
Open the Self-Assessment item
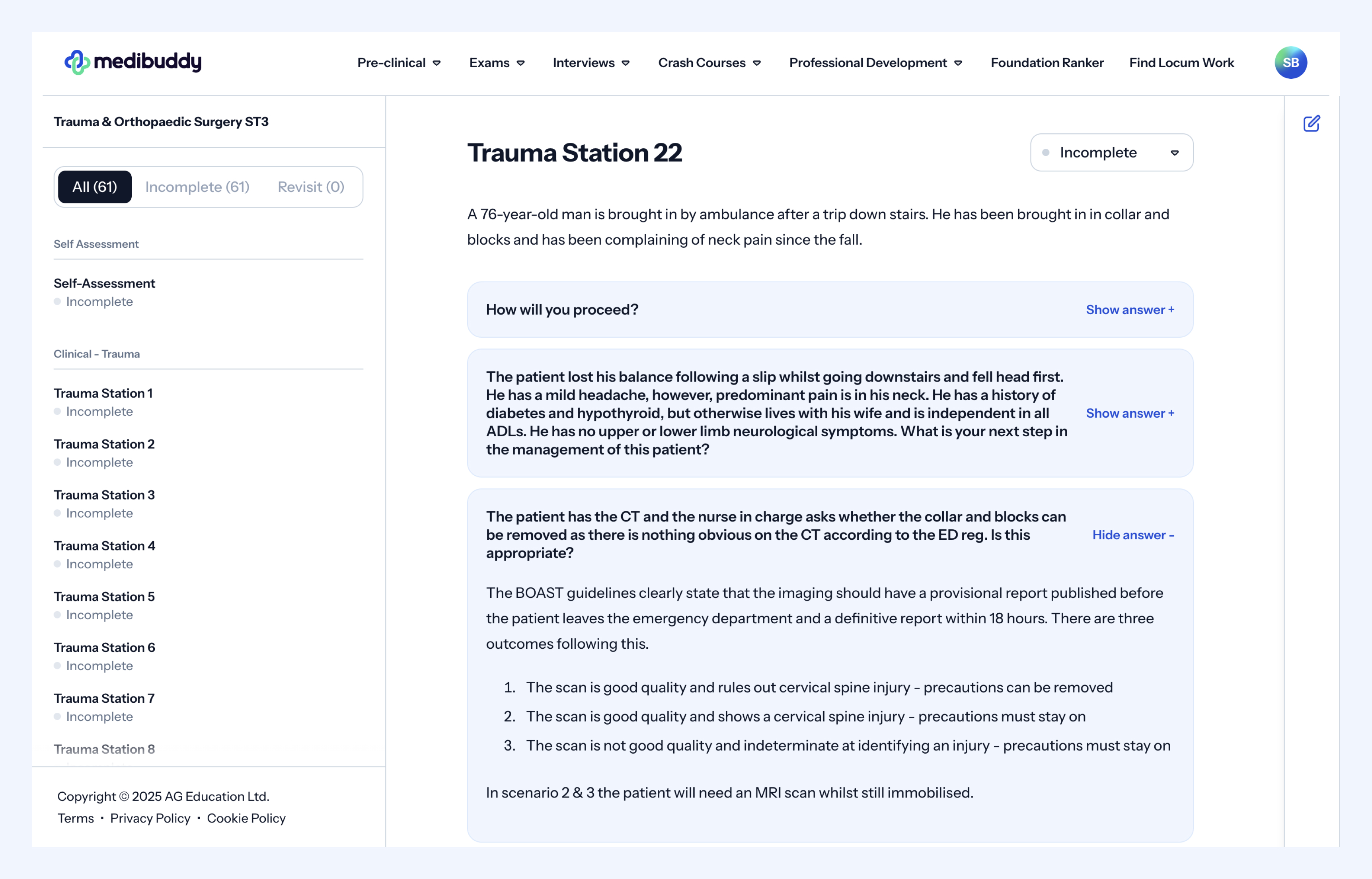pos(104,284)
